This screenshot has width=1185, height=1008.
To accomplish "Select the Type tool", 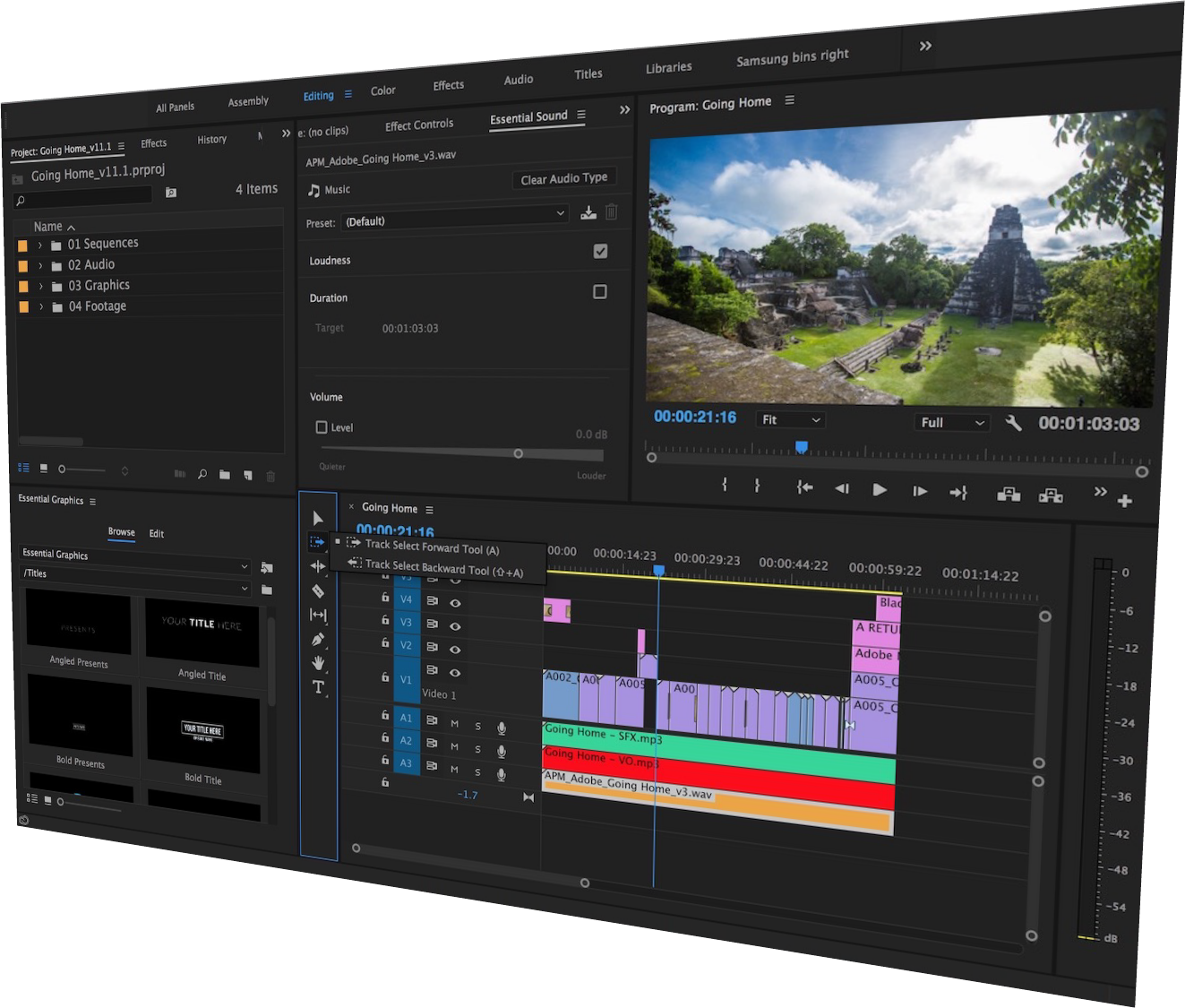I will 318,687.
